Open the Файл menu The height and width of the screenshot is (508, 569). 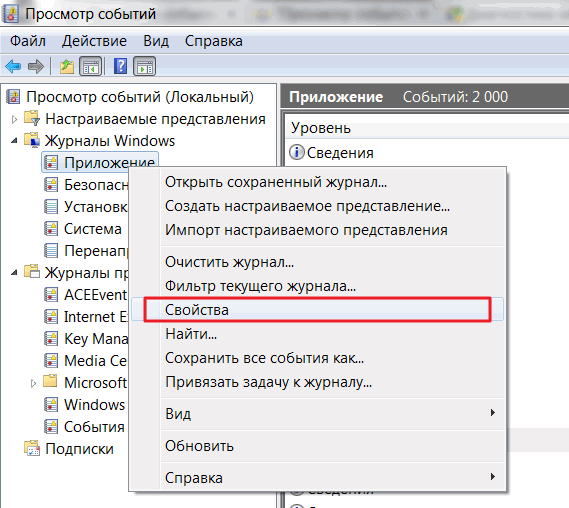point(28,41)
